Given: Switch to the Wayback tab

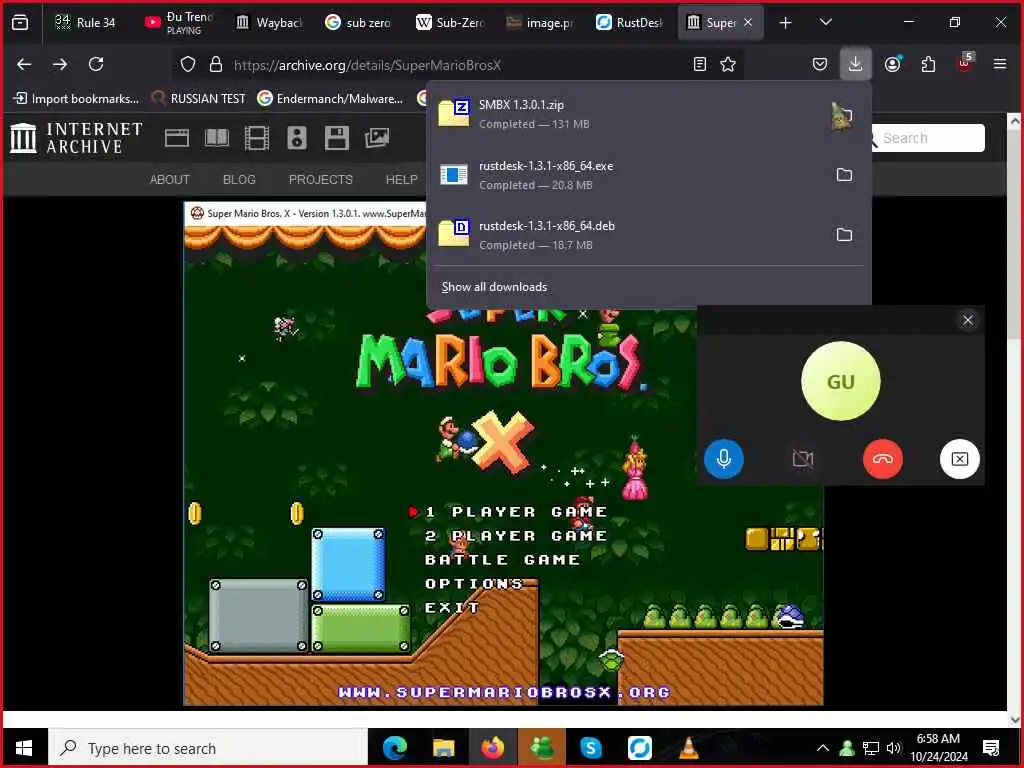Looking at the screenshot, I should pos(269,22).
